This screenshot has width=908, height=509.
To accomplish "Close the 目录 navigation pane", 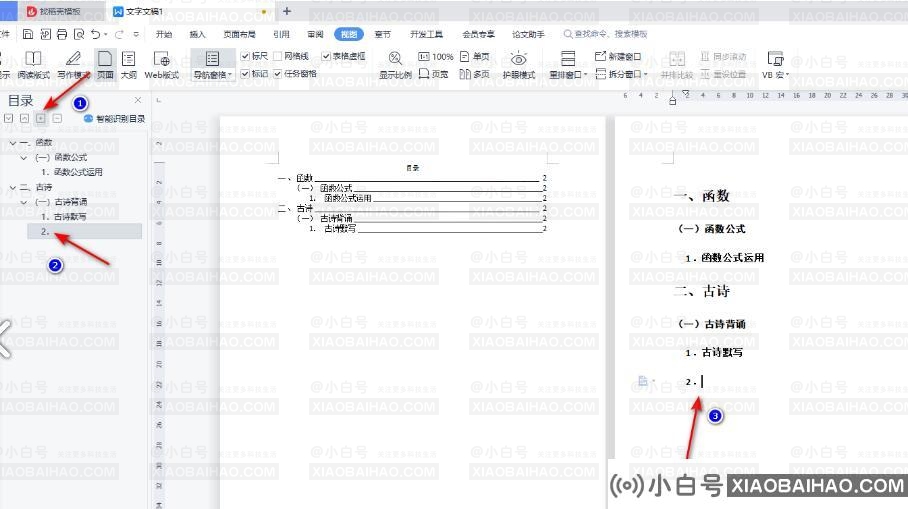I will click(138, 100).
